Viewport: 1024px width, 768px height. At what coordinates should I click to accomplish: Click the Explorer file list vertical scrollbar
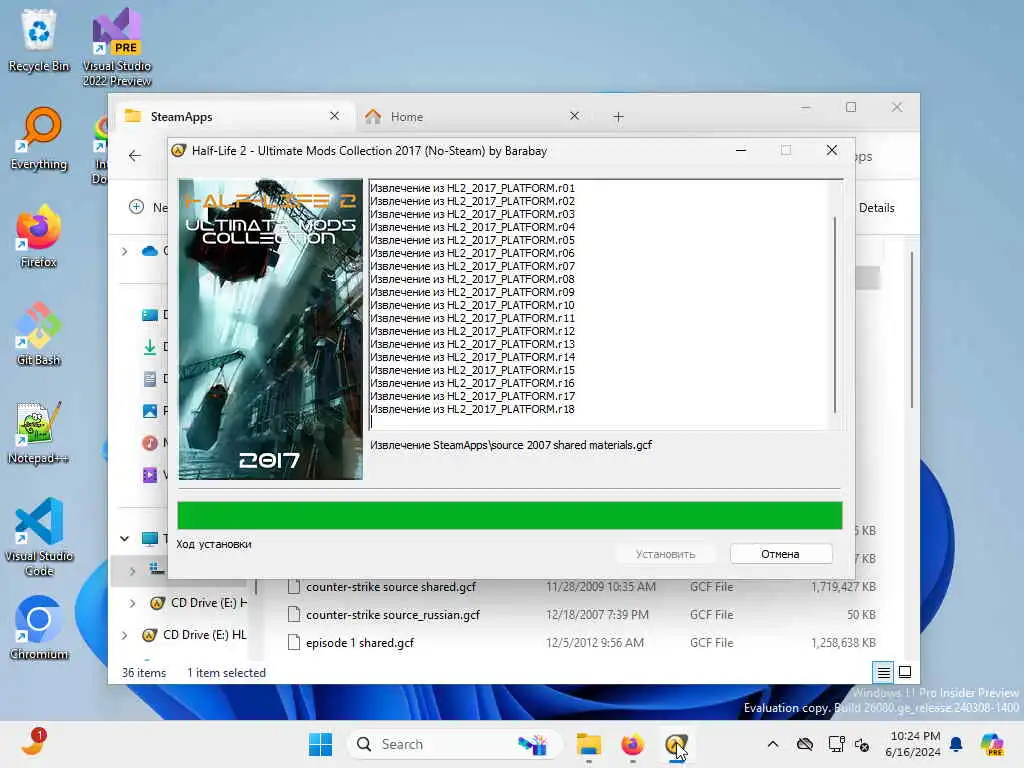point(911,329)
